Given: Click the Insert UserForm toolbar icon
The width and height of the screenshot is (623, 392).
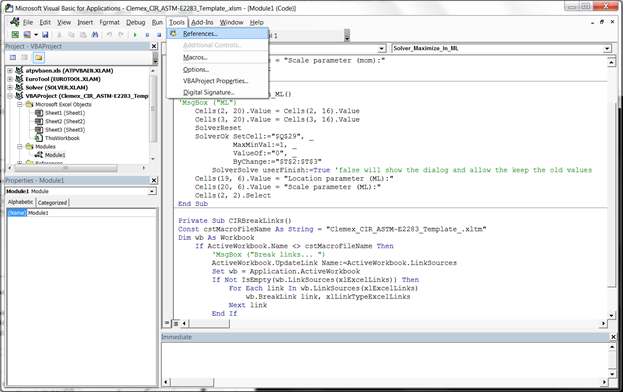Looking at the screenshot, I should point(27,35).
